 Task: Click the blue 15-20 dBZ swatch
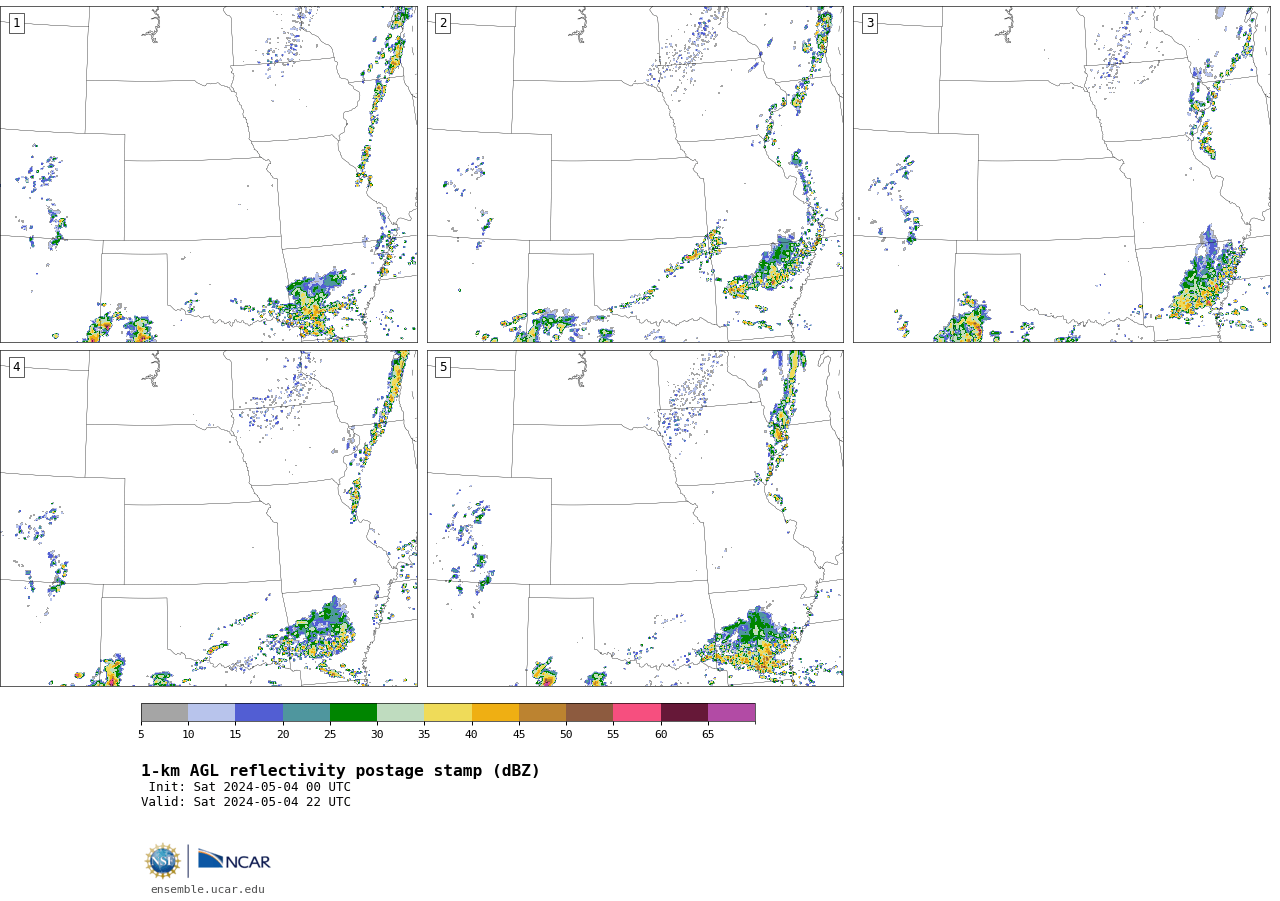[x=259, y=712]
